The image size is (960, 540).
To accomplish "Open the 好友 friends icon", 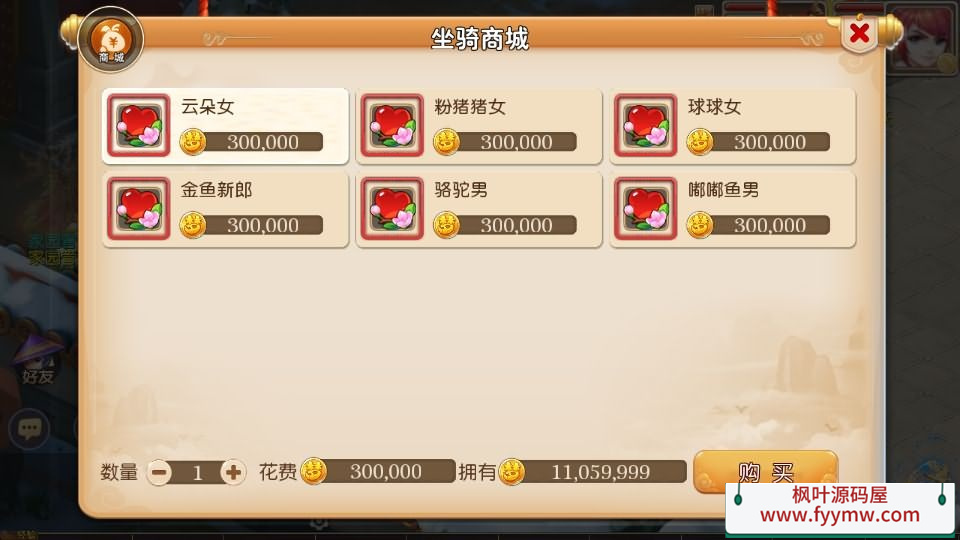I will pyautogui.click(x=38, y=361).
